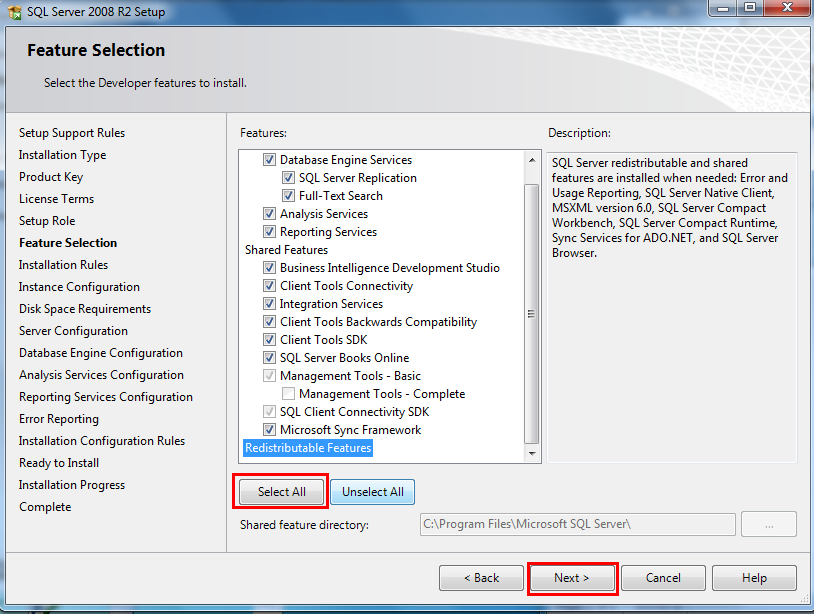Select the Redistributable Features row
This screenshot has width=814, height=614.
[308, 448]
